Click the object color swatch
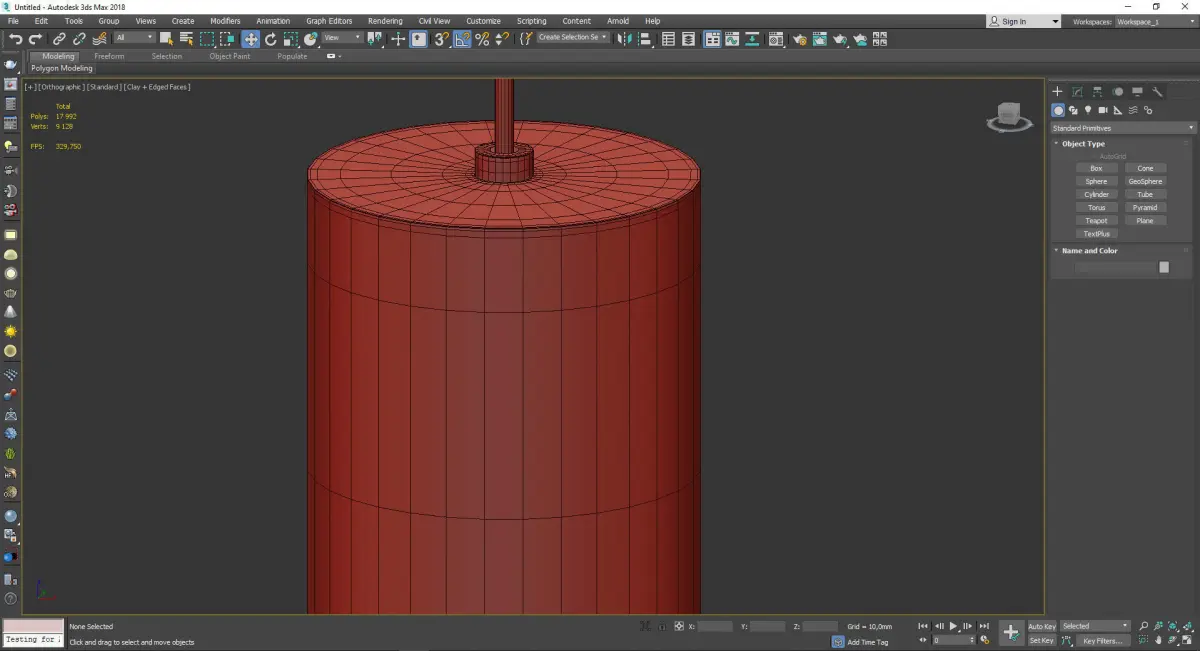Image resolution: width=1200 pixels, height=651 pixels. click(x=1164, y=267)
